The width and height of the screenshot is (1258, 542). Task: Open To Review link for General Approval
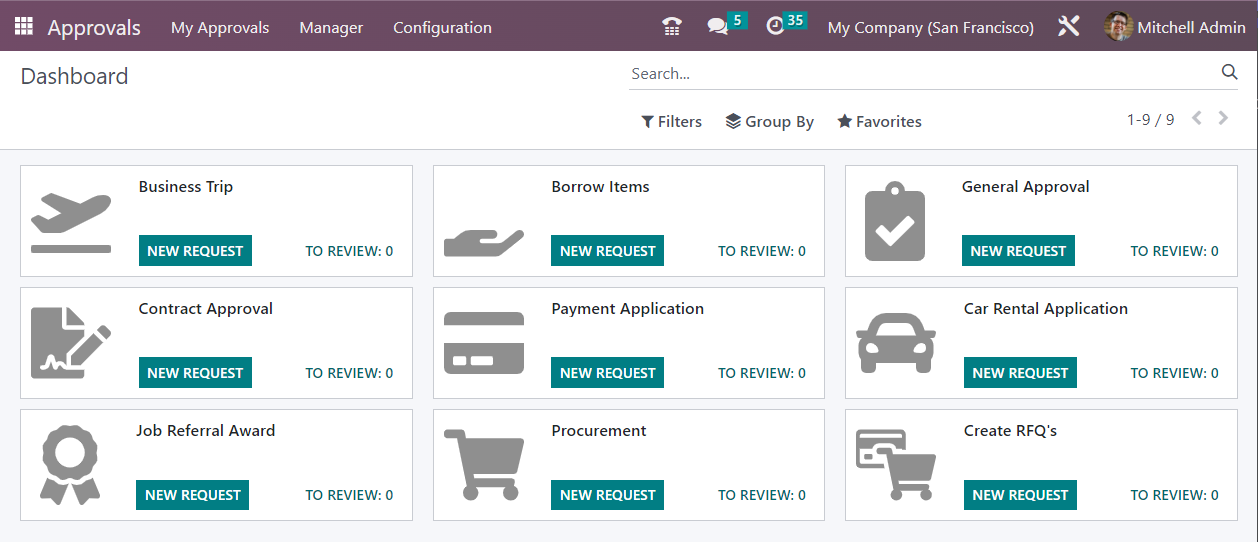tap(1175, 251)
